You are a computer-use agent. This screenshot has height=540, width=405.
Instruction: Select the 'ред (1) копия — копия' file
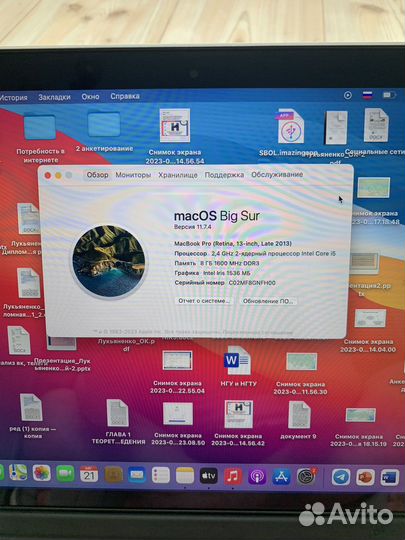(31, 407)
